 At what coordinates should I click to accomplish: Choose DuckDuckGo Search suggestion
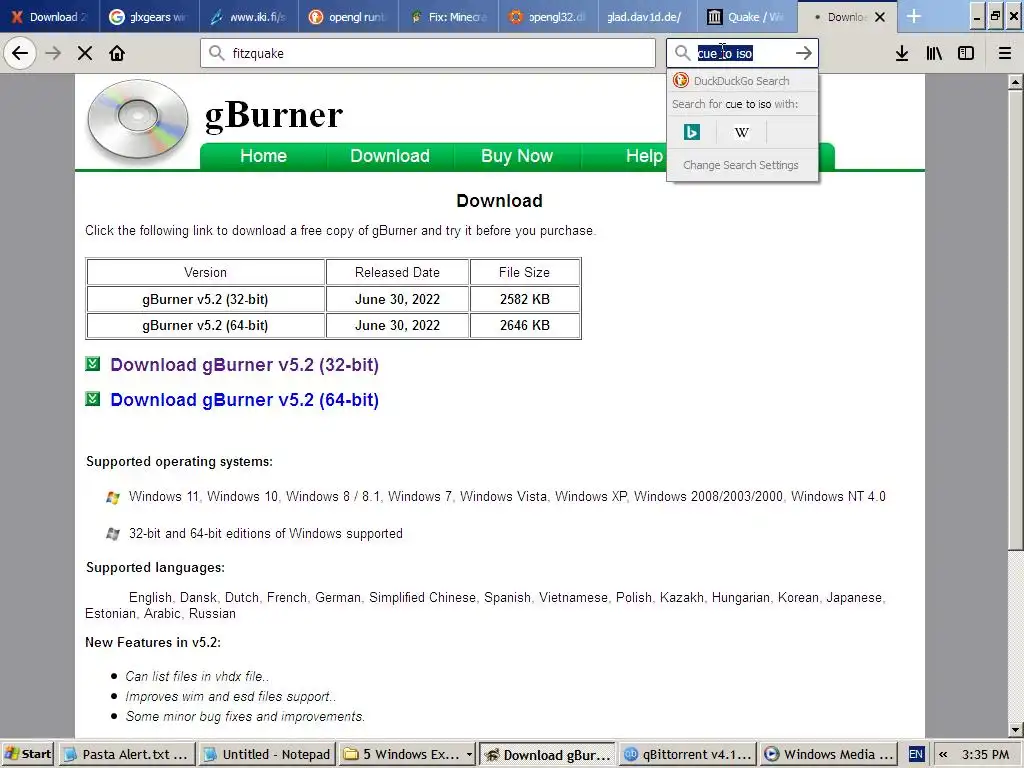[743, 80]
